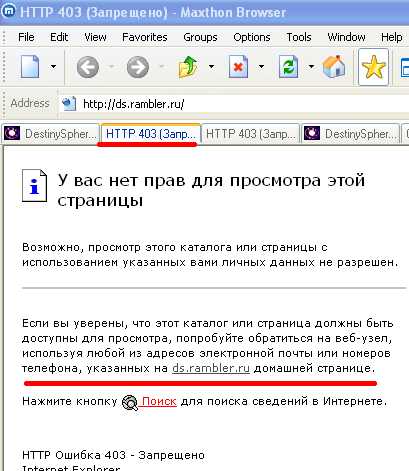The height and width of the screenshot is (471, 409).
Task: Refresh the page with green arrows icon
Action: (x=288, y=67)
